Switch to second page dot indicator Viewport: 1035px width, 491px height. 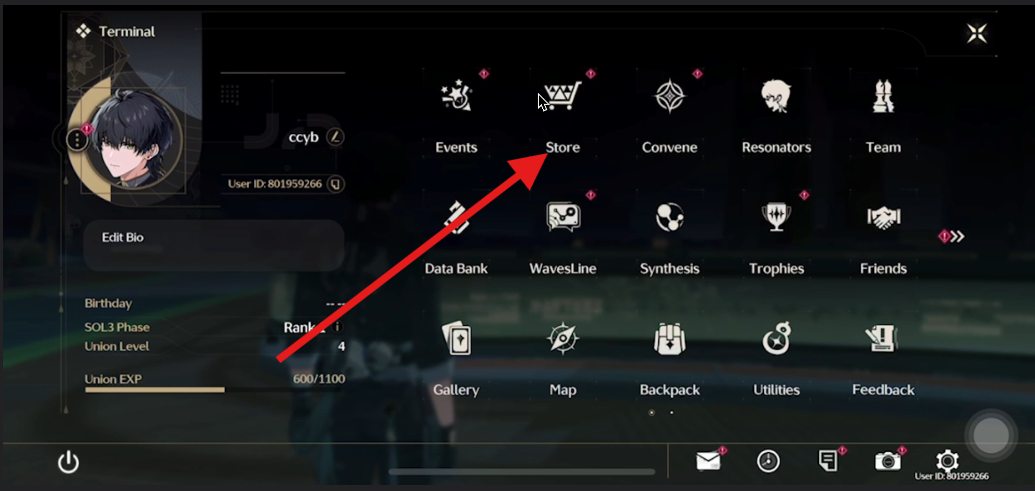tap(672, 412)
